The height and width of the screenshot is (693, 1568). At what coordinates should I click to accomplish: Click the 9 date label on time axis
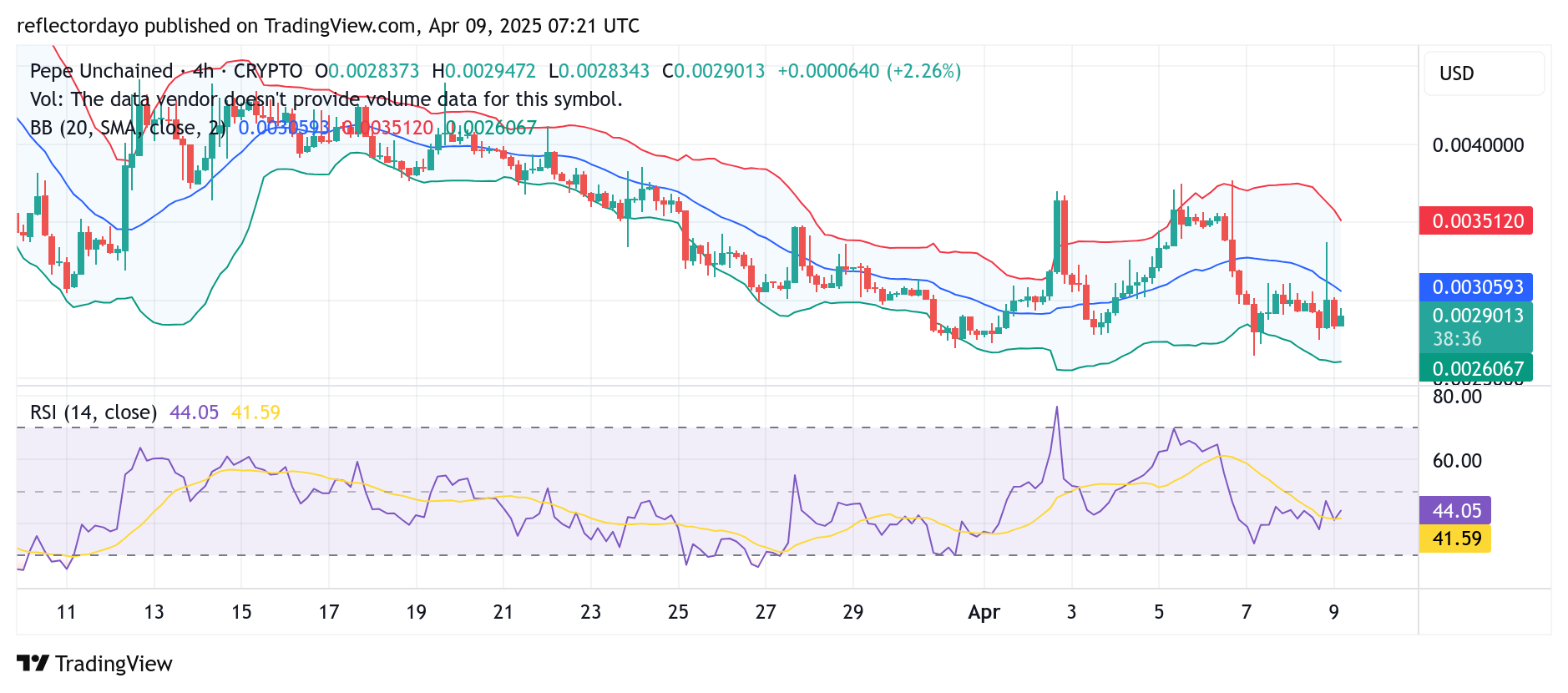point(1334,612)
